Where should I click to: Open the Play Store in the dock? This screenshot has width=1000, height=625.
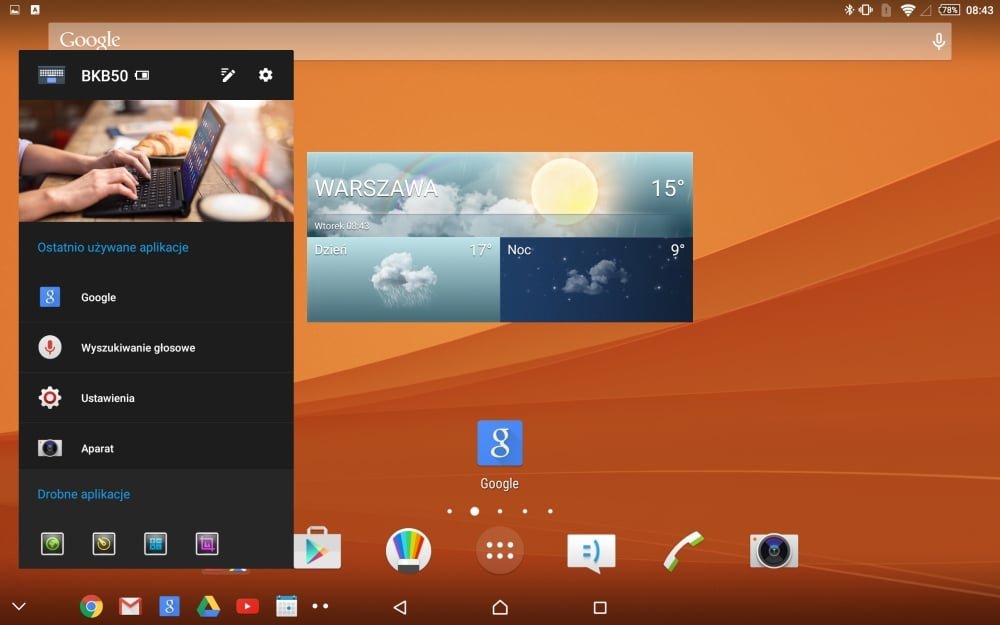tap(317, 548)
